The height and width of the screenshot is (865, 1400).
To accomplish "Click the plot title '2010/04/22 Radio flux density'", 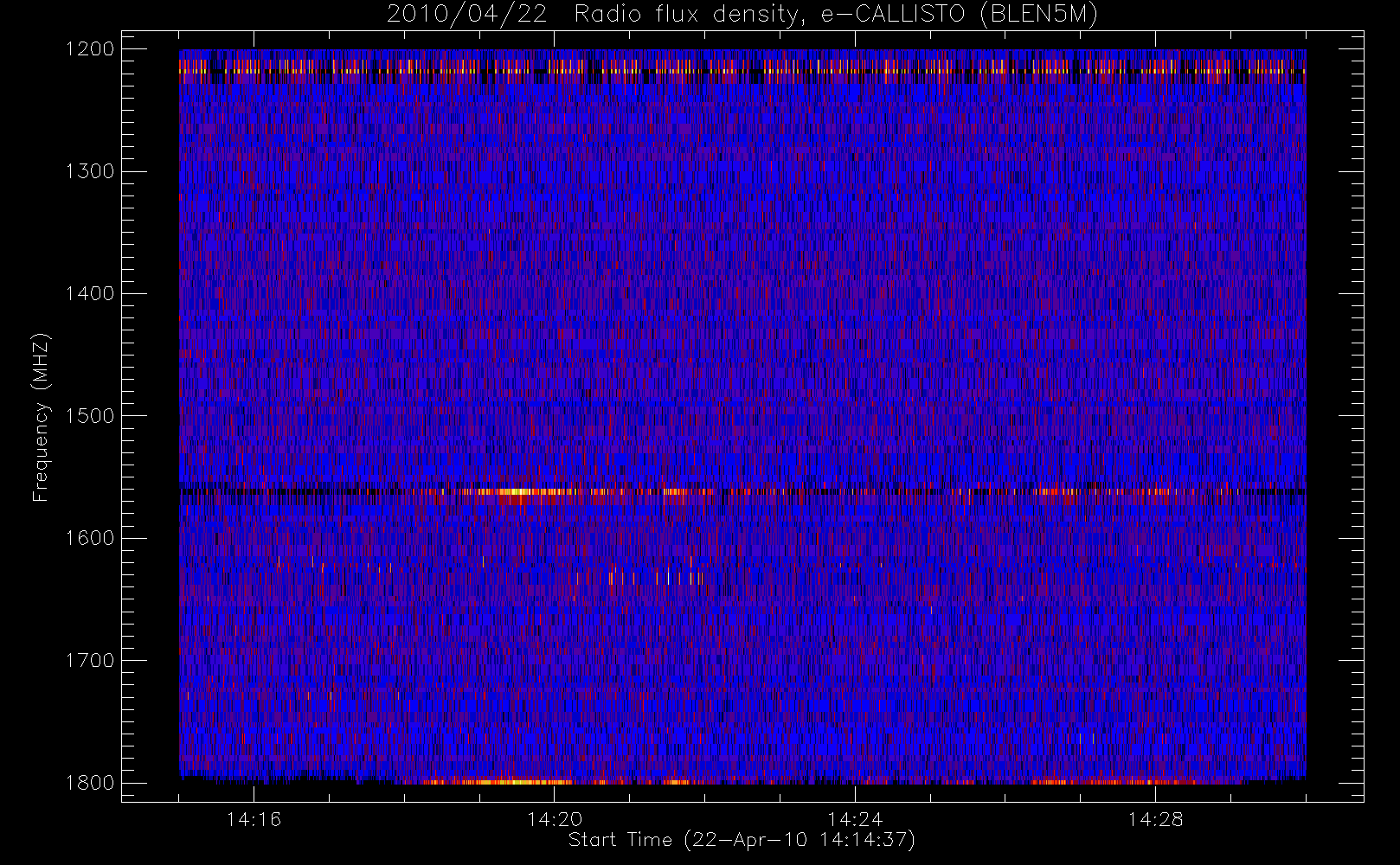I will click(x=742, y=14).
